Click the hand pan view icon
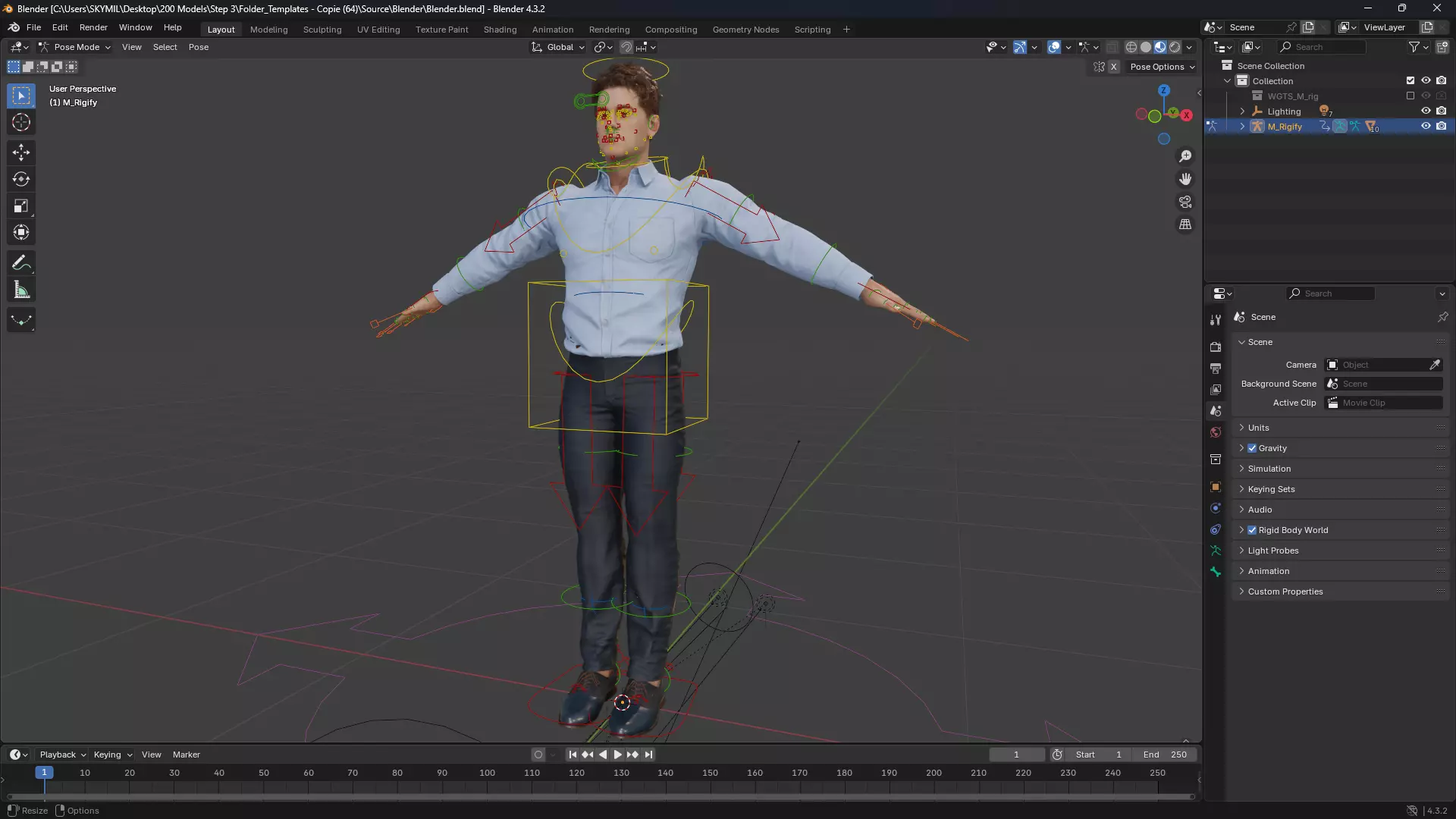 (x=1185, y=179)
